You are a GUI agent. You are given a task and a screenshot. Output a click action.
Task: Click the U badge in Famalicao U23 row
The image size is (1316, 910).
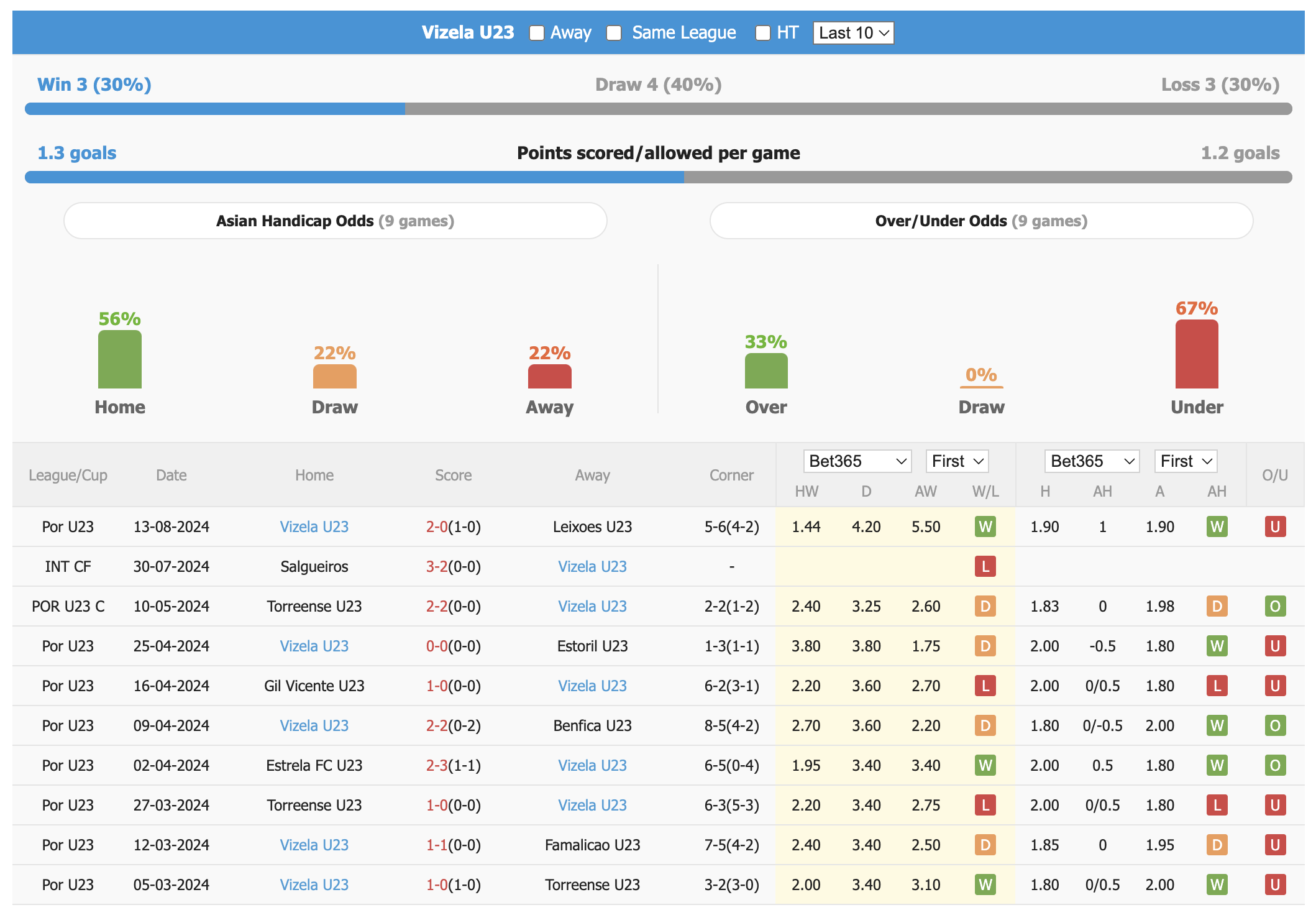1275,845
